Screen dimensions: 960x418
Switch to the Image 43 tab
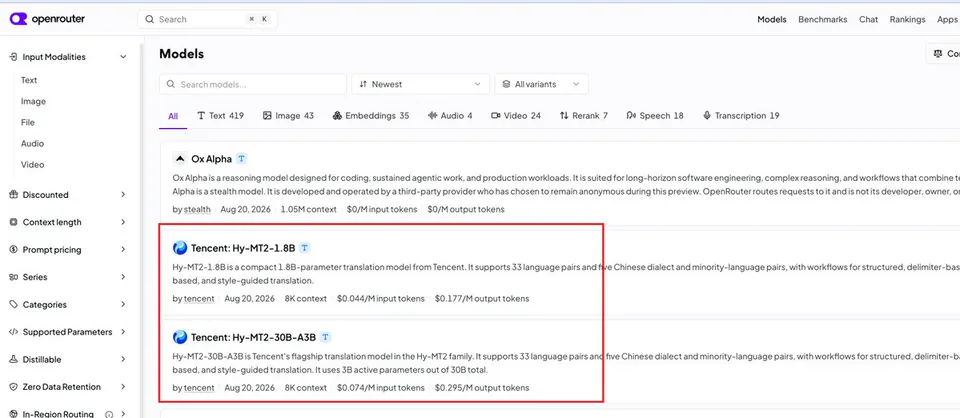(288, 116)
